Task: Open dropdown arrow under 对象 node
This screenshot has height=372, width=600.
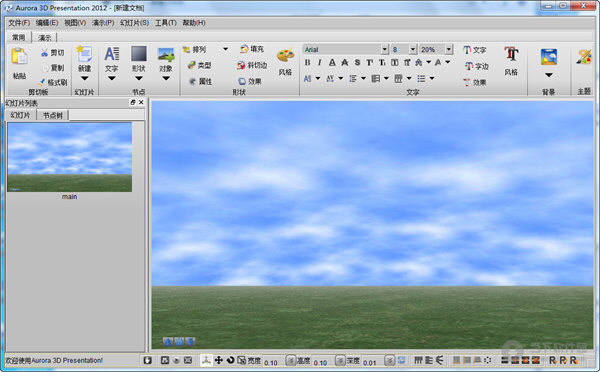Action: tap(166, 78)
